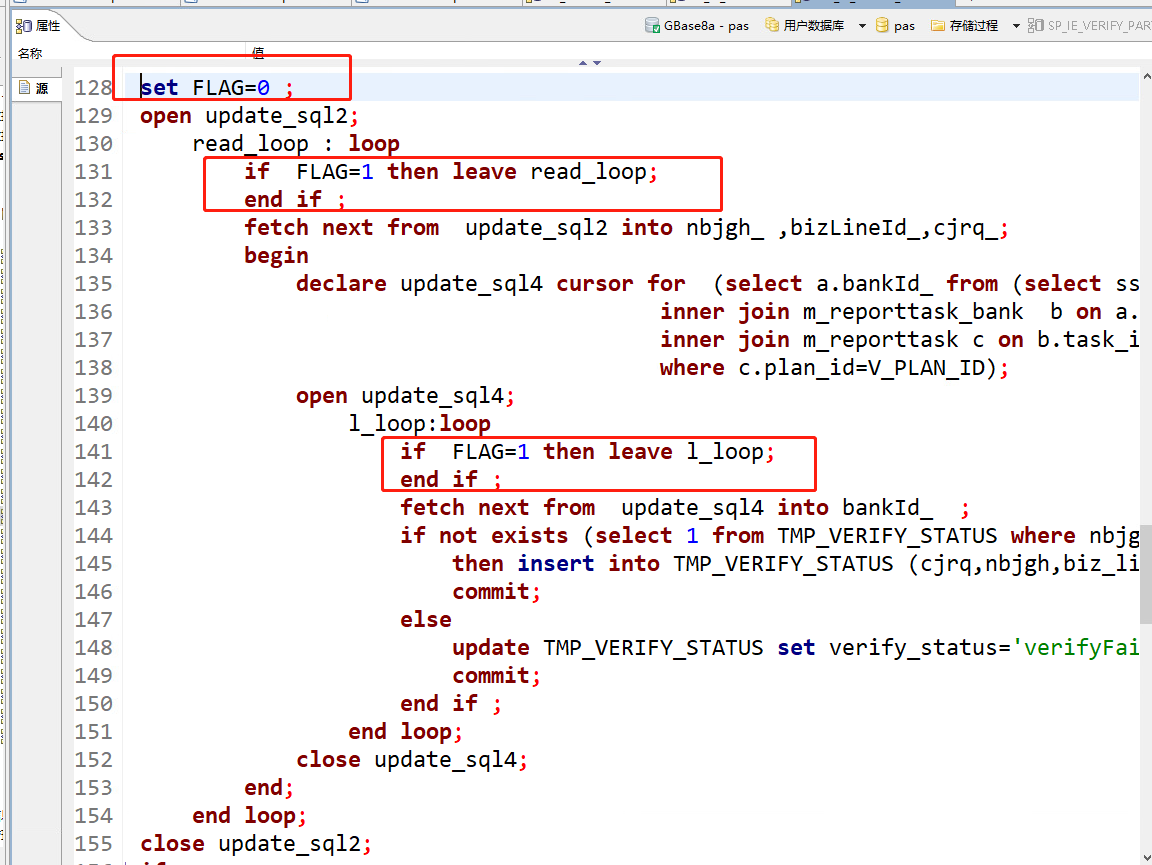This screenshot has width=1152, height=865.
Task: Click the SP_IE_VERIFY_PAR procedure breadcrumb
Action: click(x=1090, y=26)
